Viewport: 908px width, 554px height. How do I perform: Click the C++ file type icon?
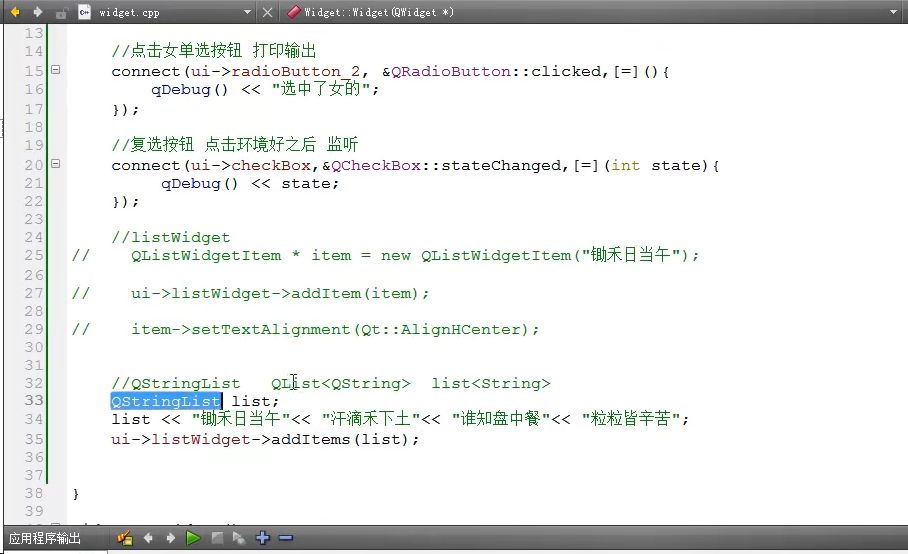85,12
